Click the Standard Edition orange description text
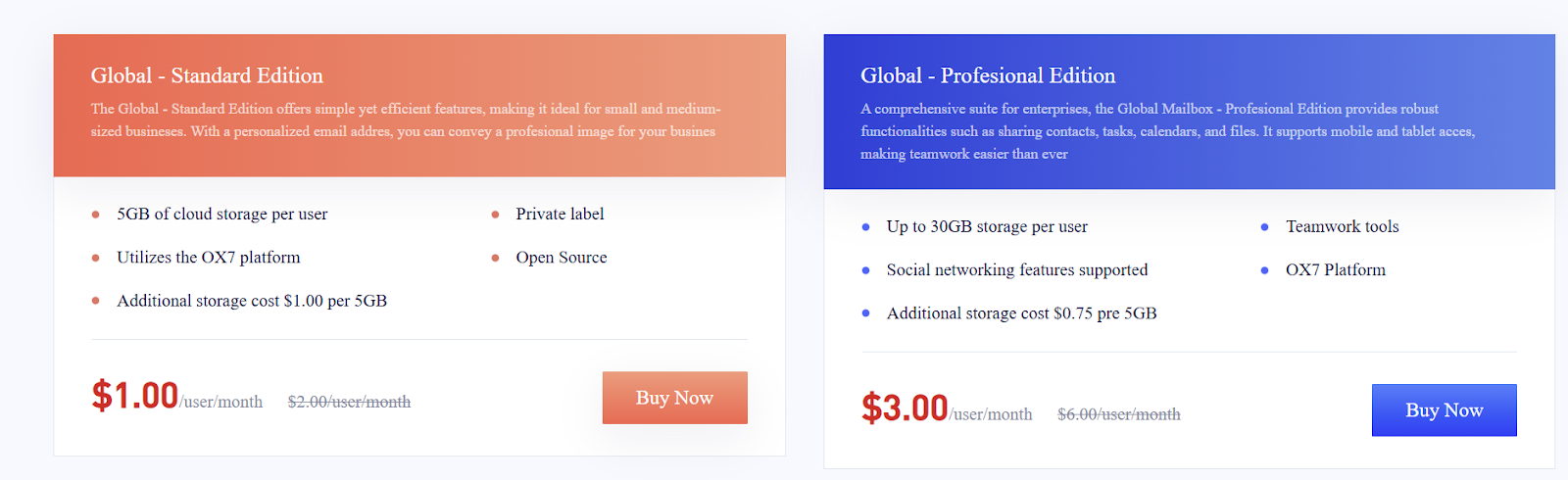The image size is (1568, 480). (405, 120)
